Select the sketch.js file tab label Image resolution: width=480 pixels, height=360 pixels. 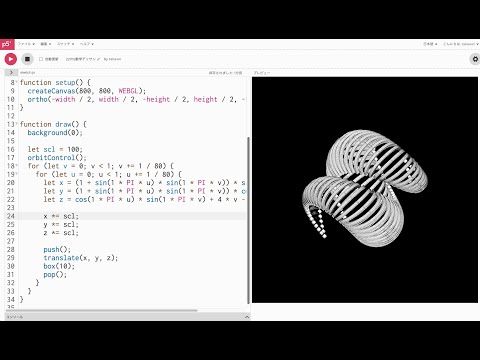pyautogui.click(x=27, y=72)
